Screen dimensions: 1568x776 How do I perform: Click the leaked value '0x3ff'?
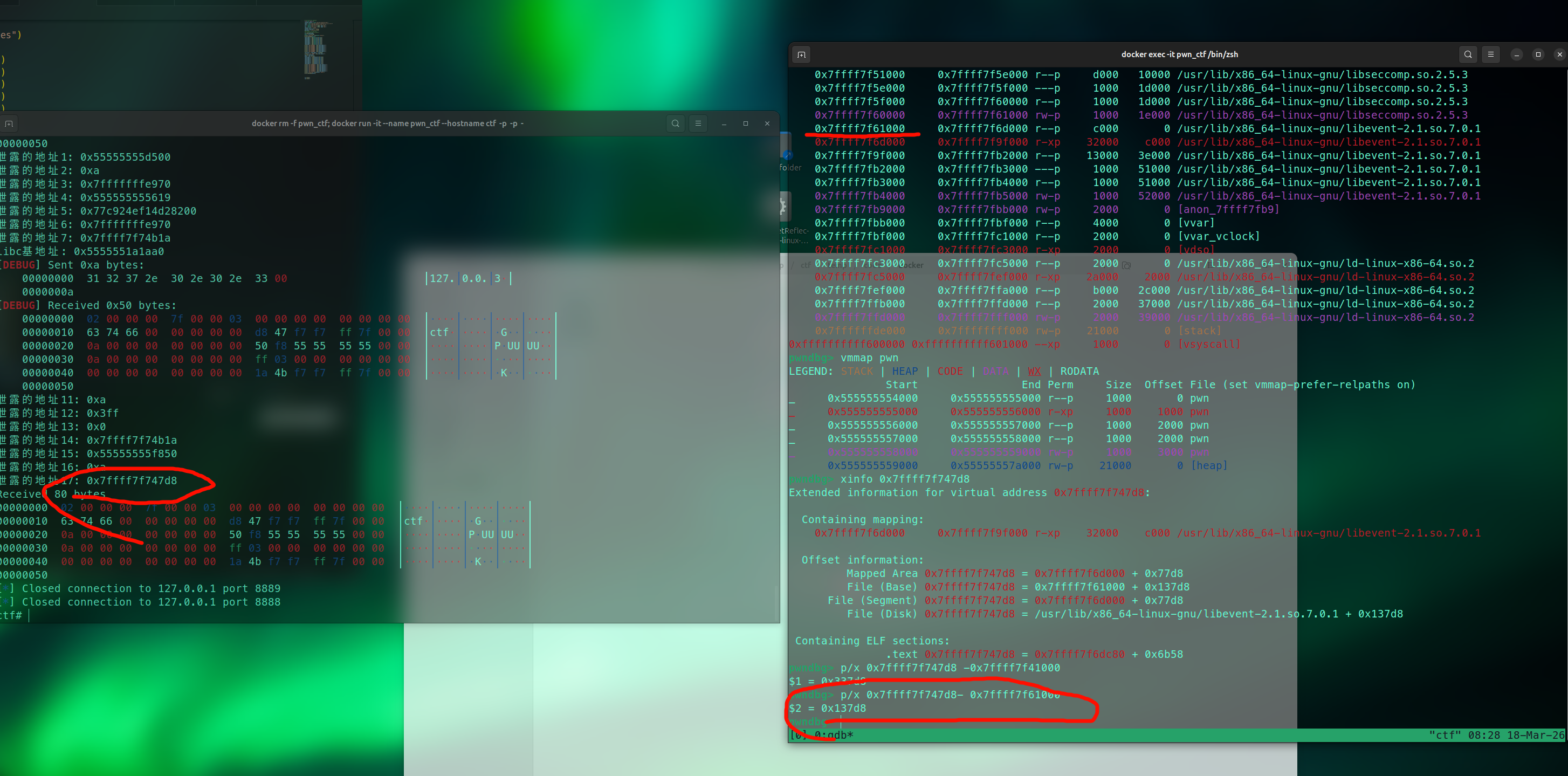pos(103,413)
